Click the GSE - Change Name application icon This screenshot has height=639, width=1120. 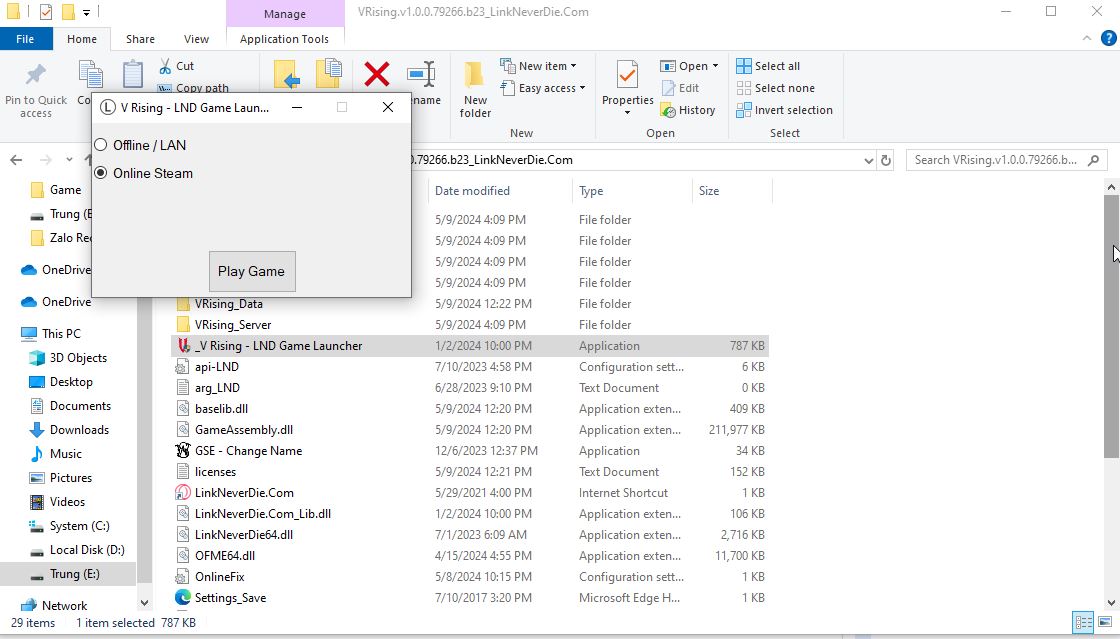pyautogui.click(x=183, y=451)
